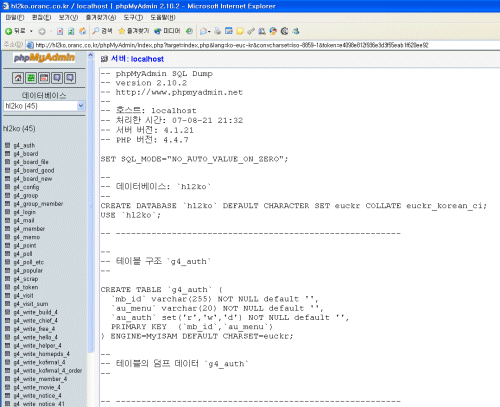Viewport: 500px width, 407px height.
Task: Open the 보기(V) menu
Action: [68, 17]
